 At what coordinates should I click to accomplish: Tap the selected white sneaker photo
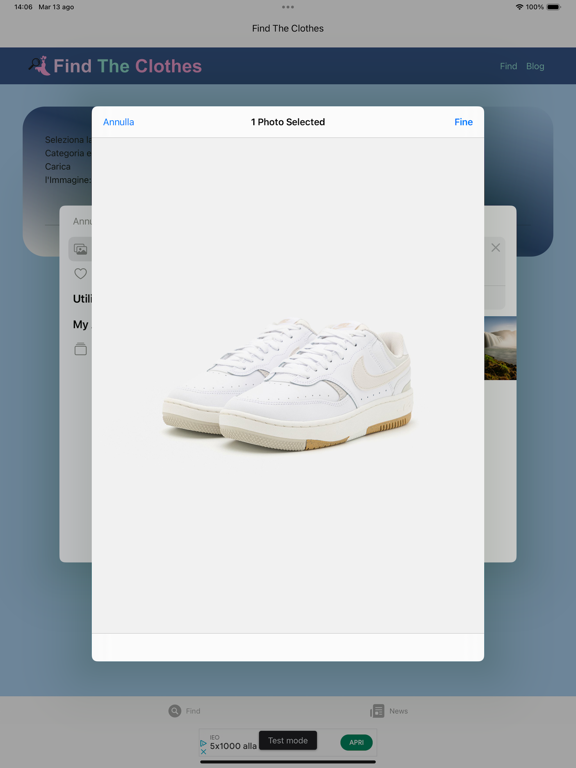[x=288, y=384]
